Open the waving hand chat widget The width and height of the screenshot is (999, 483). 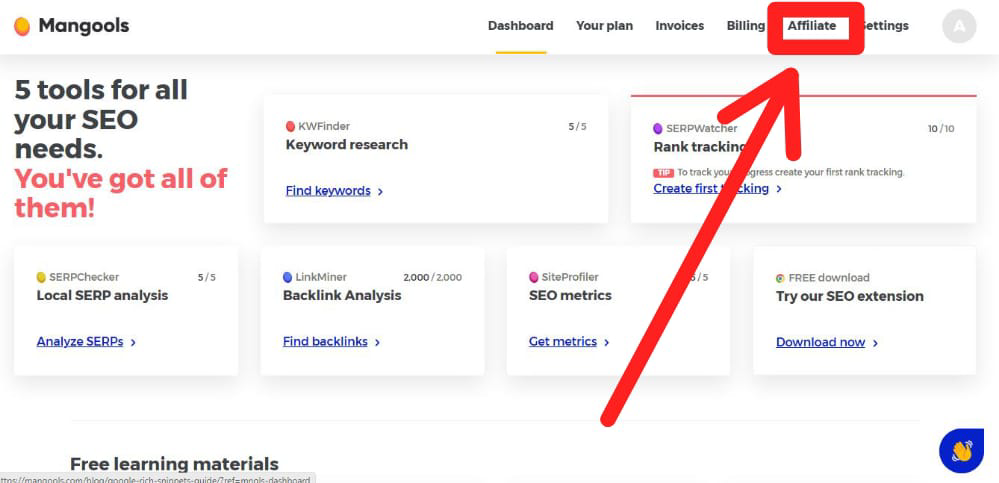click(x=961, y=451)
